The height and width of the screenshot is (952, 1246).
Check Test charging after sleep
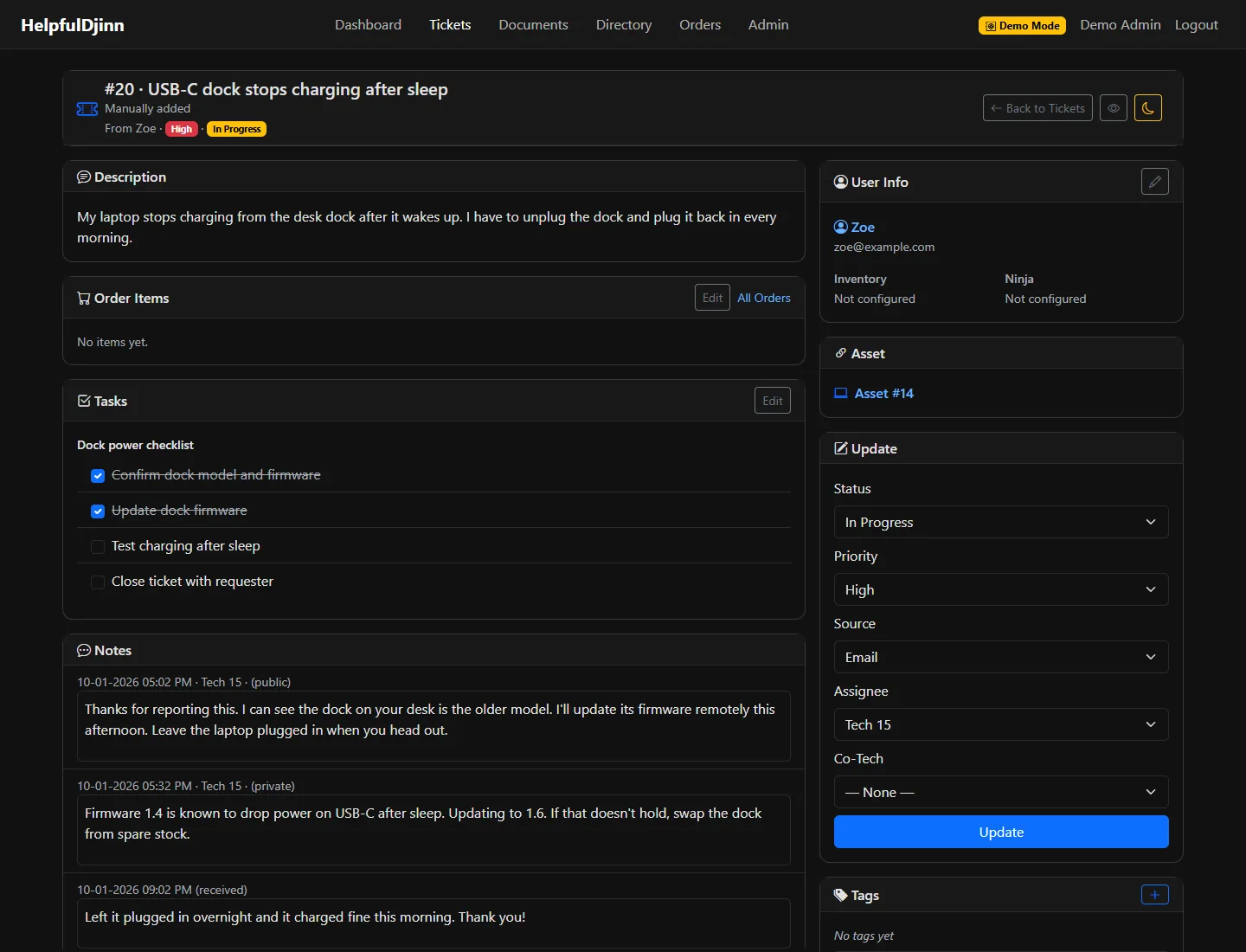[98, 546]
